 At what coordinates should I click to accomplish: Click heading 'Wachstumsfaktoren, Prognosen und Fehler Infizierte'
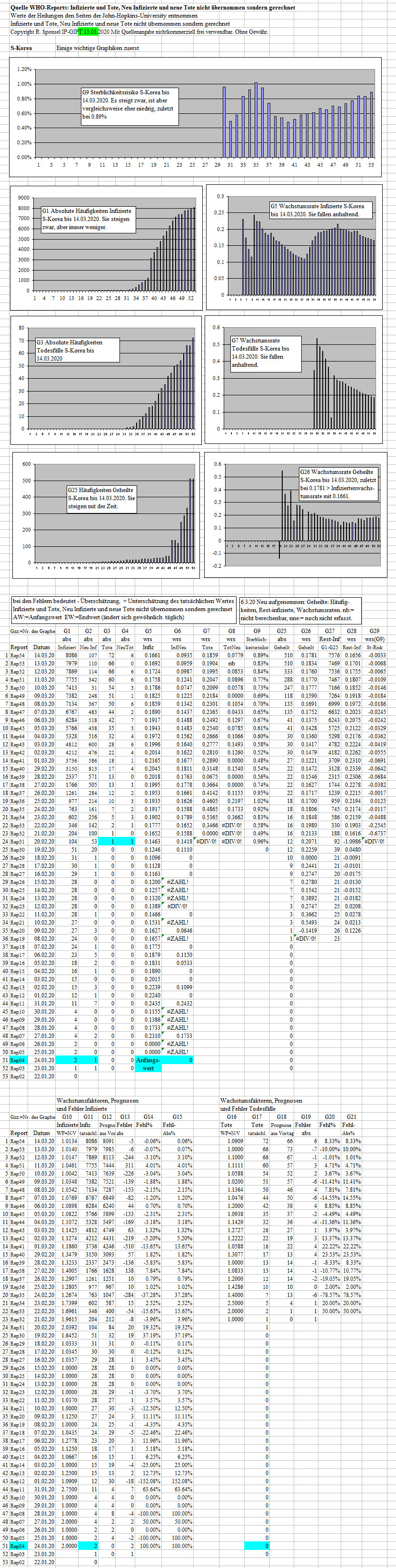coord(97,1104)
